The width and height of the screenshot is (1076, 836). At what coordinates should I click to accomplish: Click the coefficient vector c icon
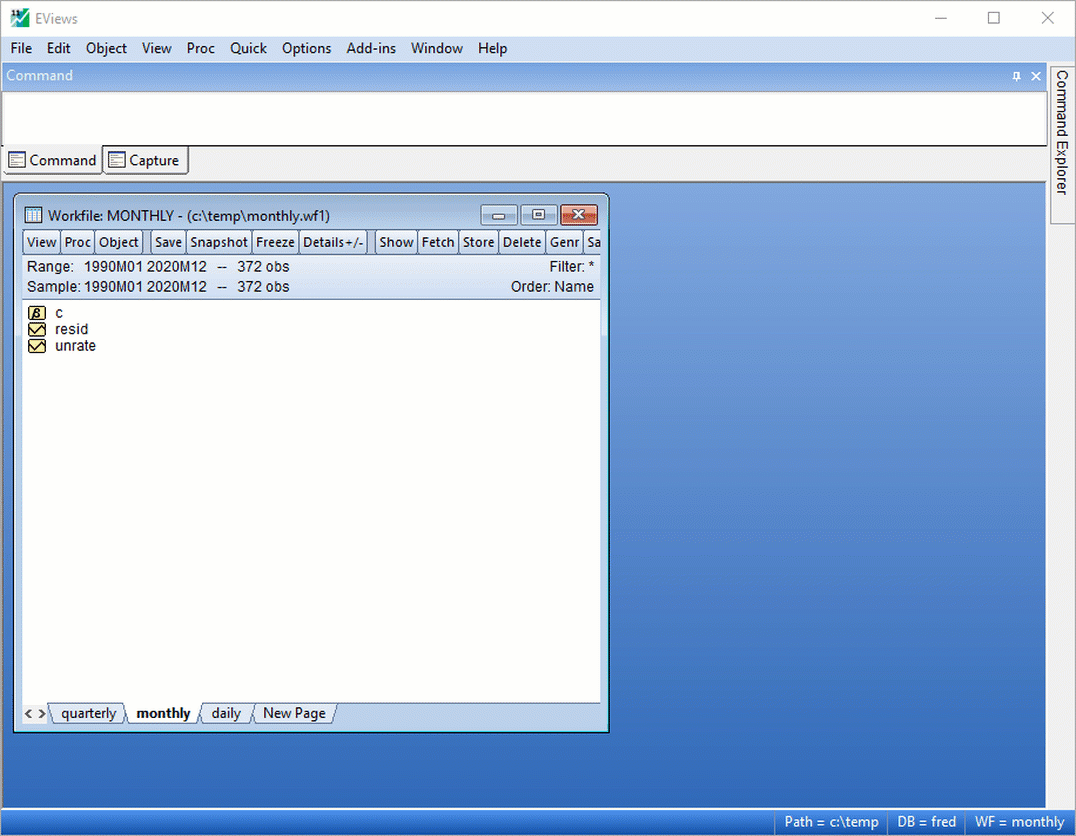click(37, 313)
